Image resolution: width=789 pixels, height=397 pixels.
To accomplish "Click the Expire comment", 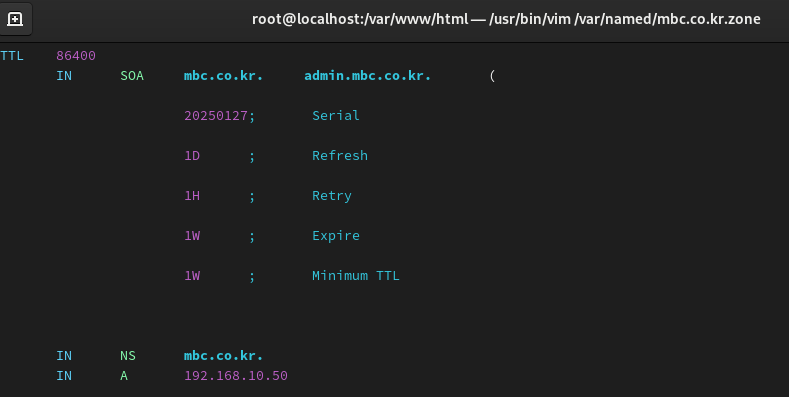I will click(336, 235).
